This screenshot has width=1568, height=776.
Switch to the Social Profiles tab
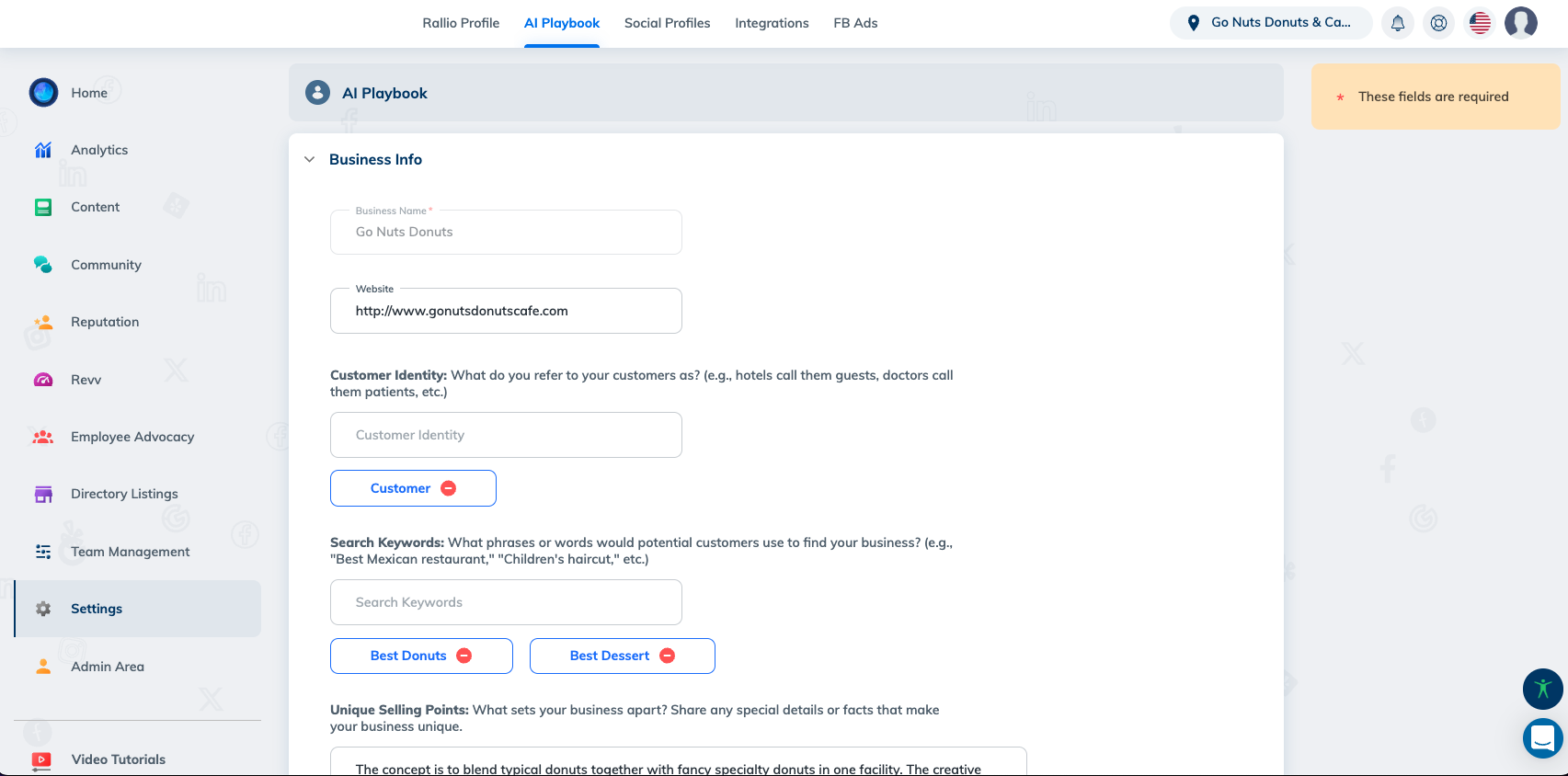667,23
